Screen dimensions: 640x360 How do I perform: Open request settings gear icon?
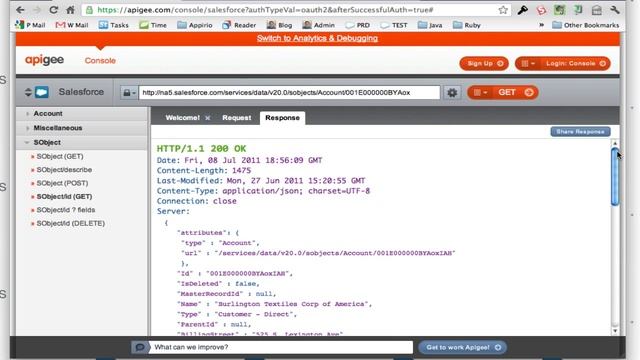pyautogui.click(x=452, y=93)
